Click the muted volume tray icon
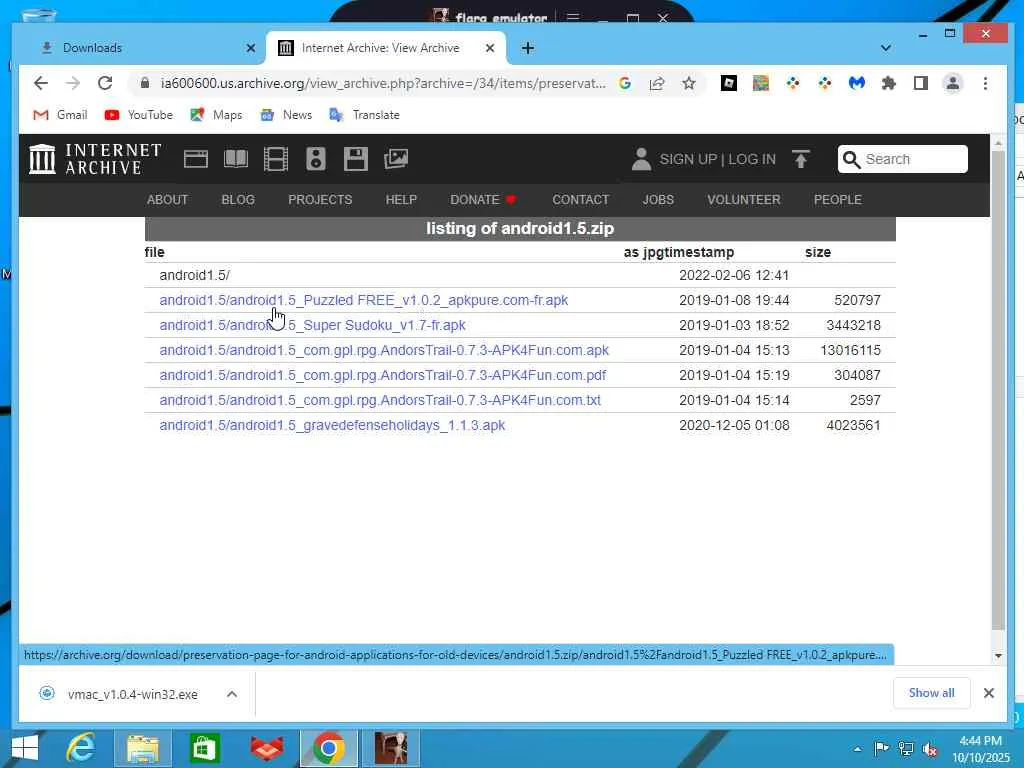 930,749
